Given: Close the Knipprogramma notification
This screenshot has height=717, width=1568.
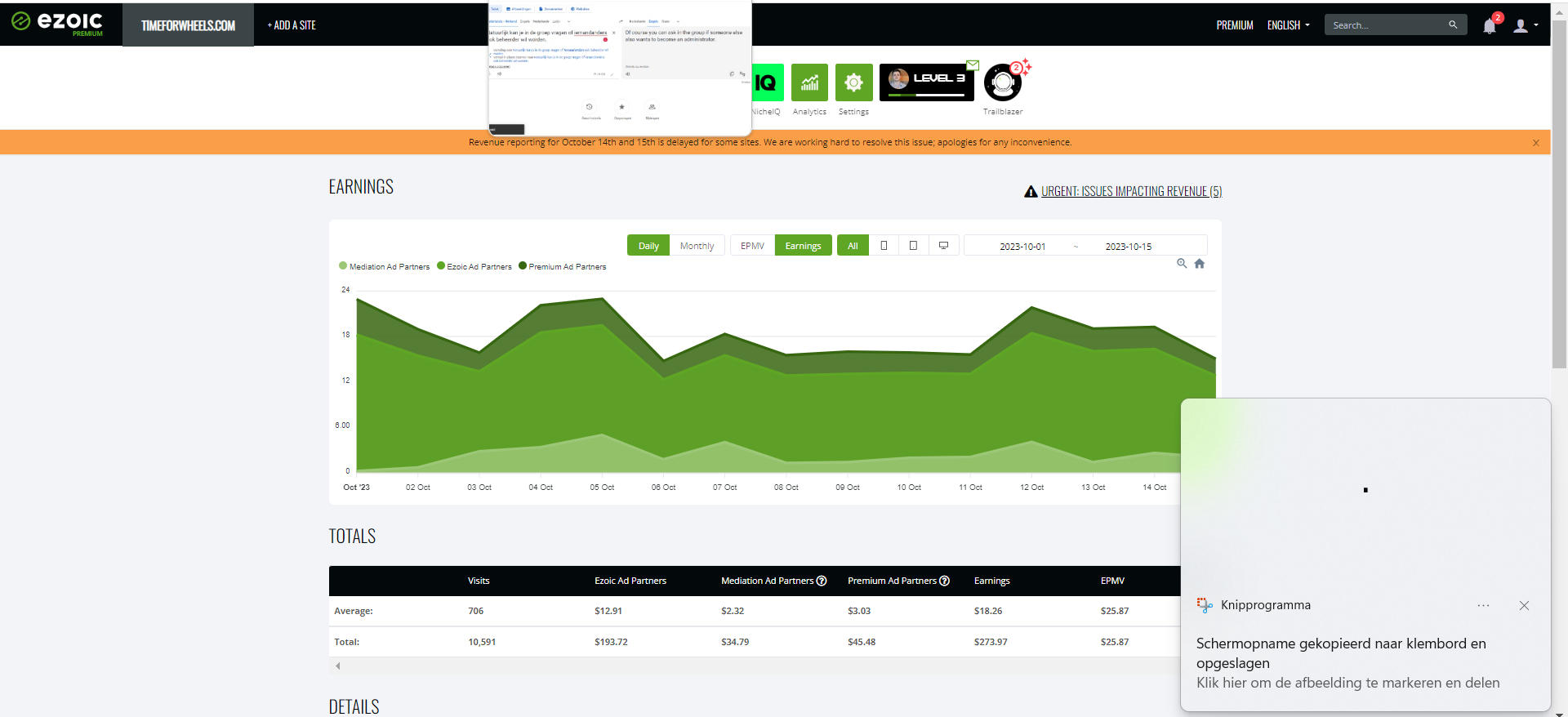Looking at the screenshot, I should pyautogui.click(x=1524, y=605).
